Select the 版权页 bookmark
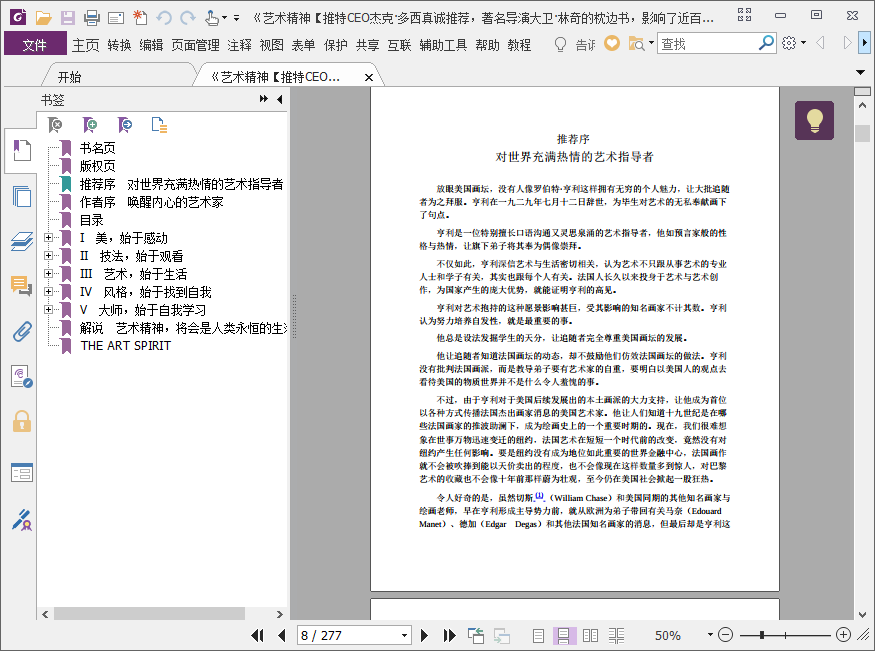This screenshot has height=651, width=875. (x=97, y=166)
